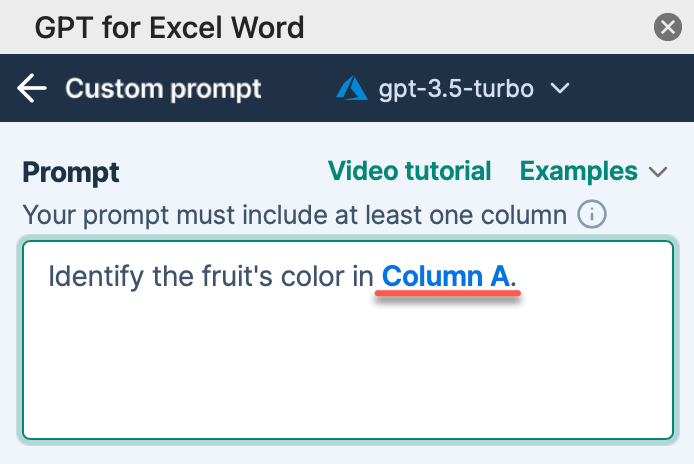
Task: Expand the chevron next to gpt-3.5-turbo
Action: [560, 88]
